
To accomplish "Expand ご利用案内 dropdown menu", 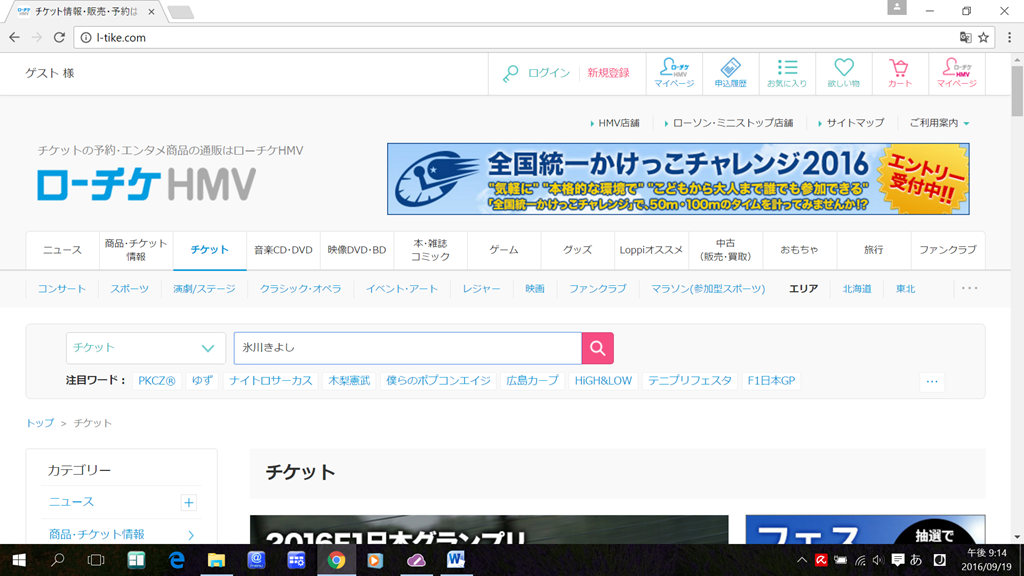I will point(939,123).
